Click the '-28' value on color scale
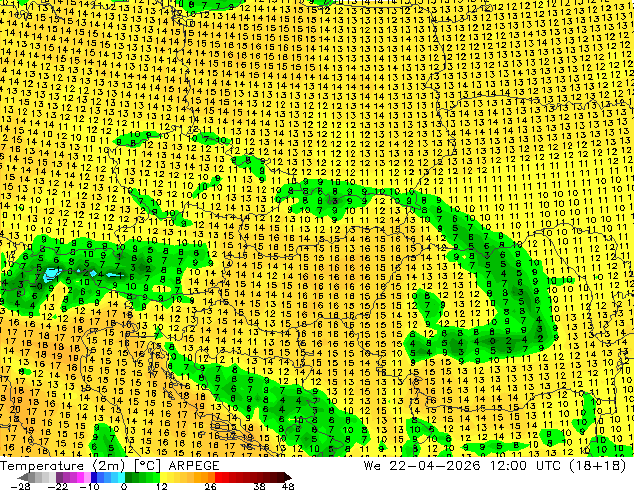 [20, 486]
